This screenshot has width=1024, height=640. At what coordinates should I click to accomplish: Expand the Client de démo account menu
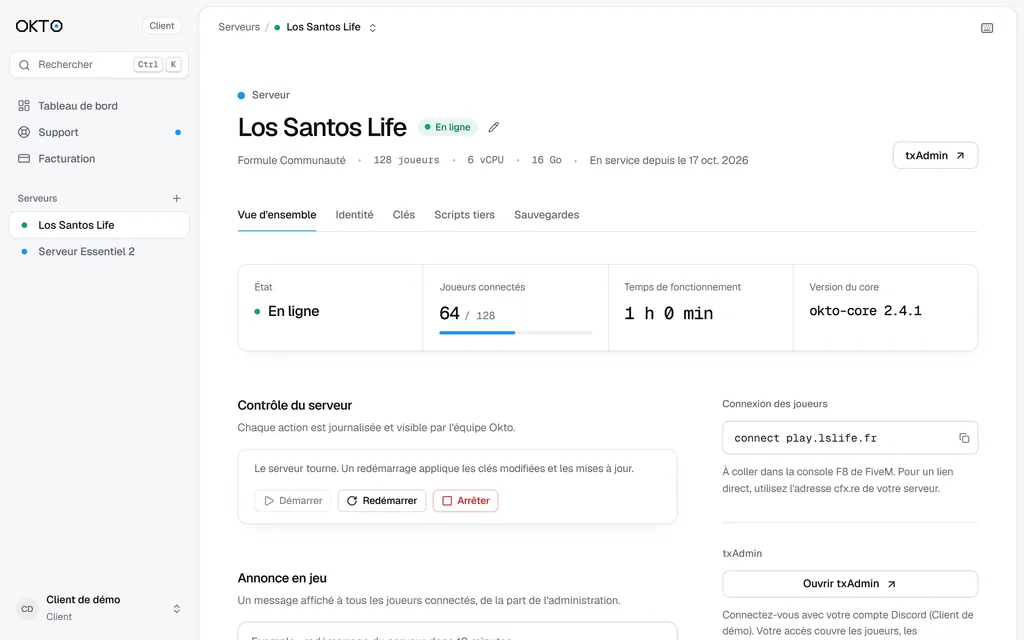(x=176, y=609)
